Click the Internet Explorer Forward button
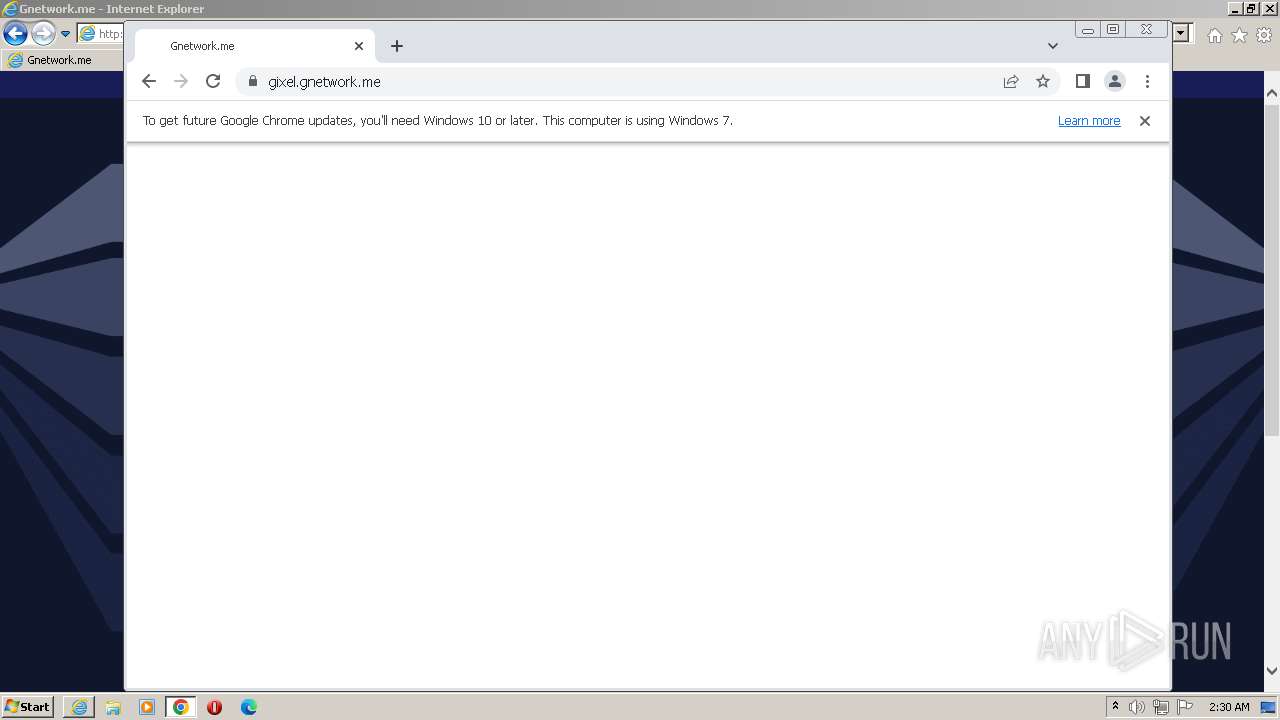Screen dimensions: 1280x720 43,34
